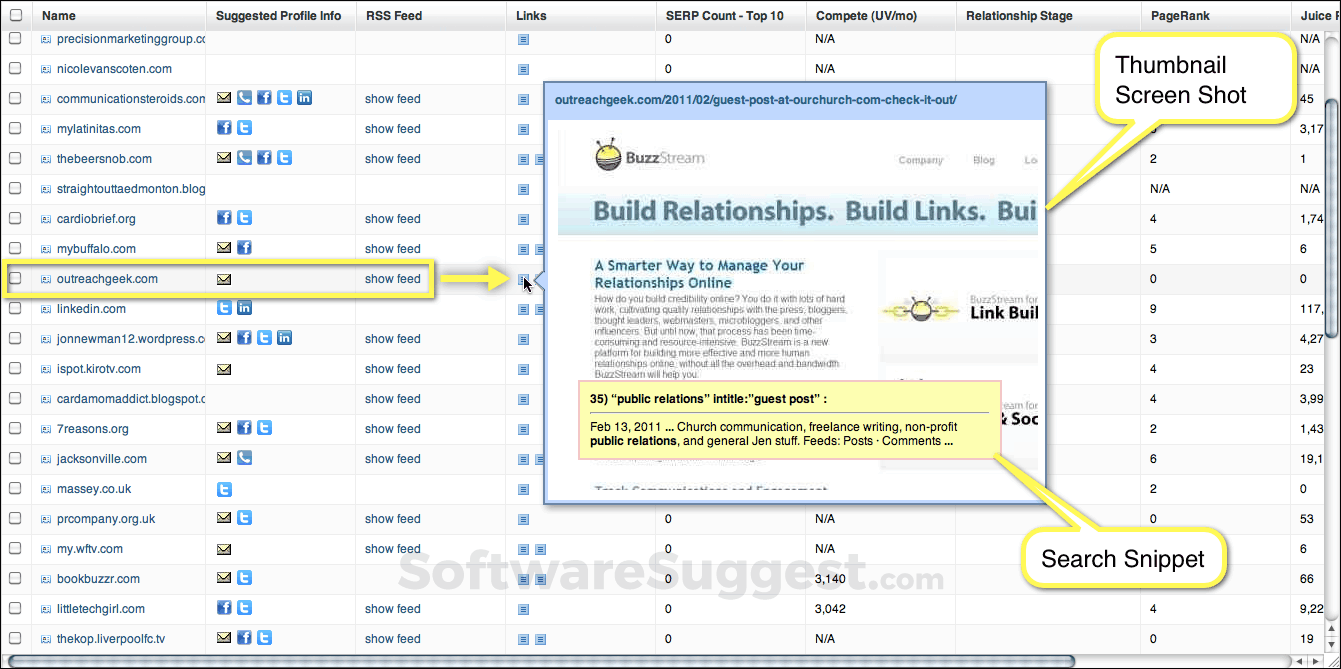Click the Twitter icon beside bookbuzzr.com
The image size is (1341, 669).
pyautogui.click(x=244, y=578)
